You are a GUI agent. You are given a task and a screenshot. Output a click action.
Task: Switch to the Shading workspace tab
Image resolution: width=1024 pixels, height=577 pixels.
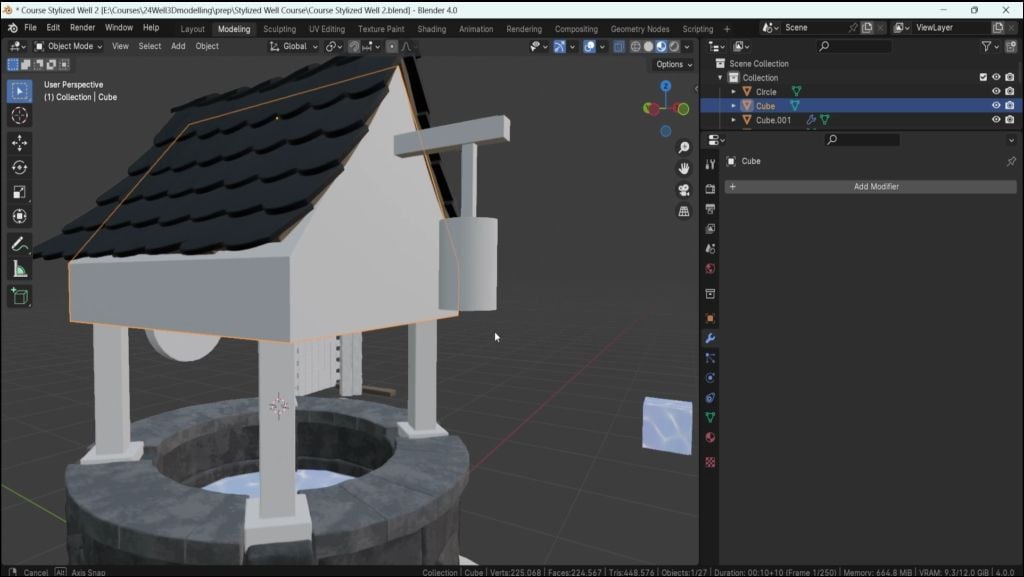[x=432, y=29]
